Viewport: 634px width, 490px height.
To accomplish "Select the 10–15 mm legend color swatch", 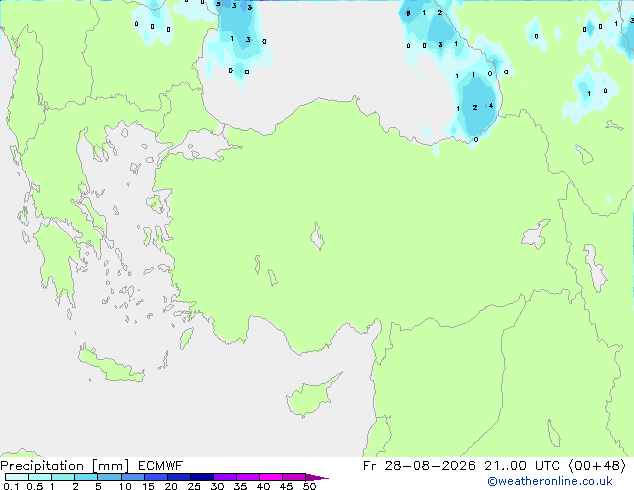I will coord(132,477).
